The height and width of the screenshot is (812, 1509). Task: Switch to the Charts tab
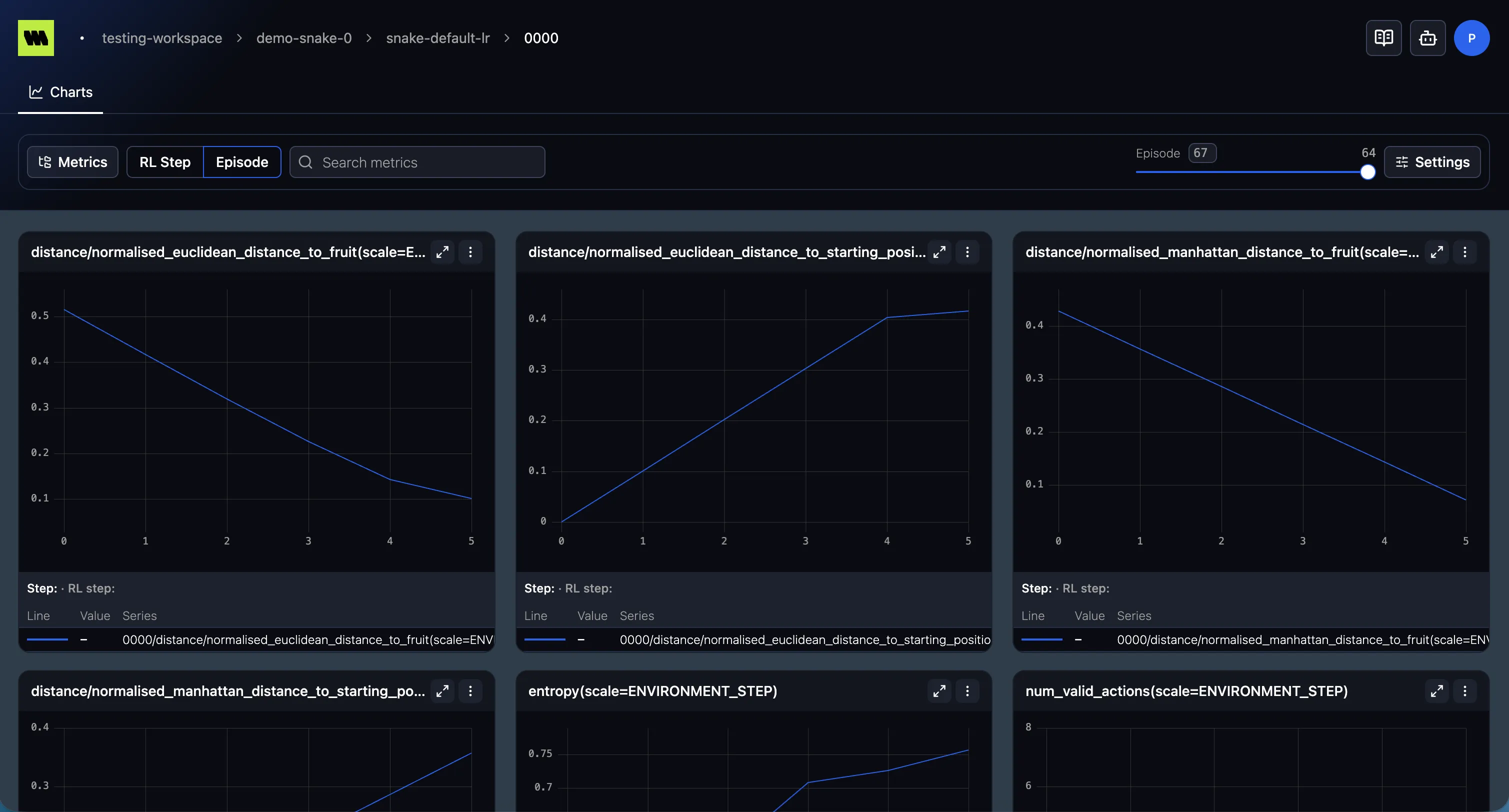[x=60, y=92]
